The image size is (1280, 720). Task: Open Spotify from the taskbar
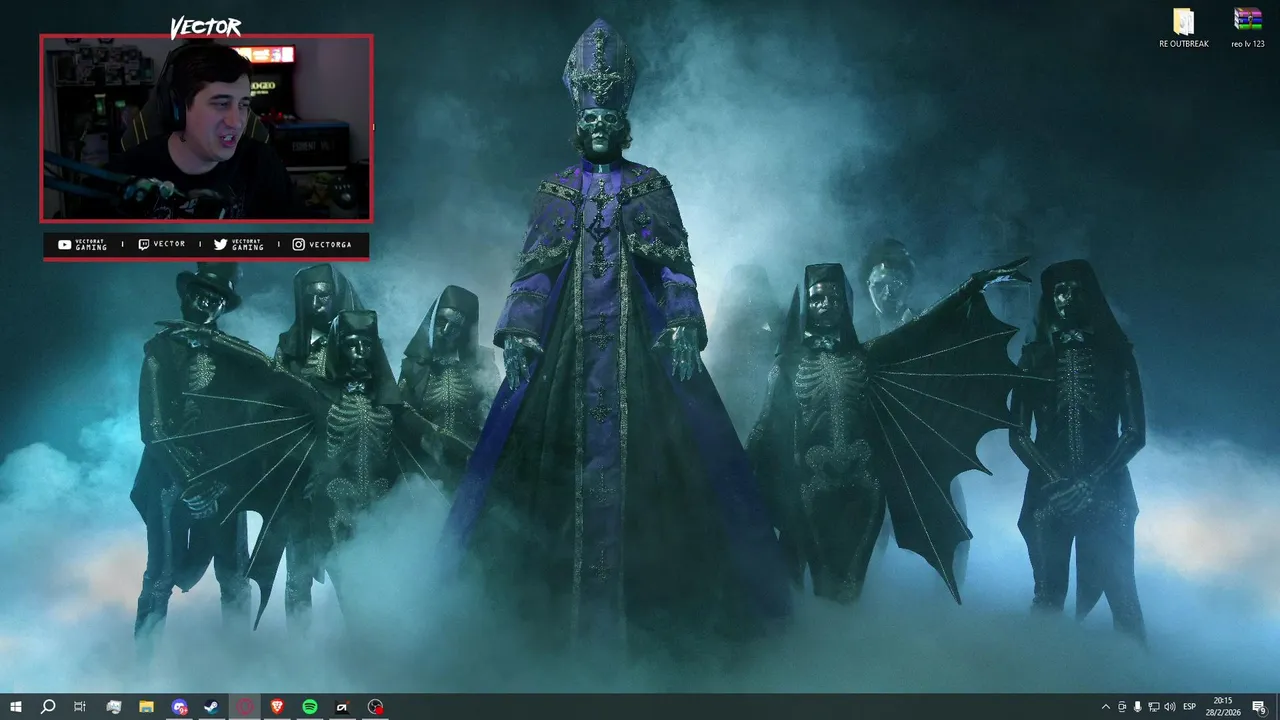coord(310,707)
